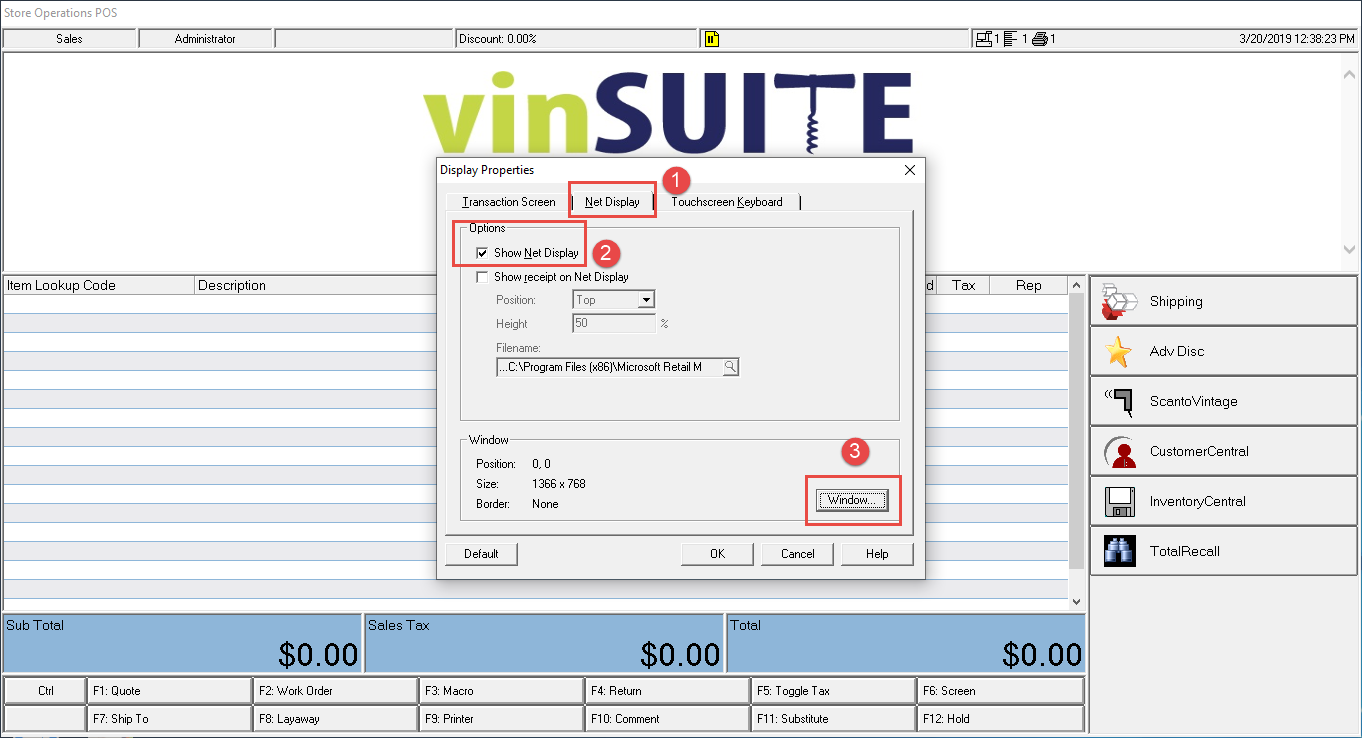Uncheck the Show Net Display checkbox
Image resolution: width=1362 pixels, height=738 pixels.
point(482,253)
